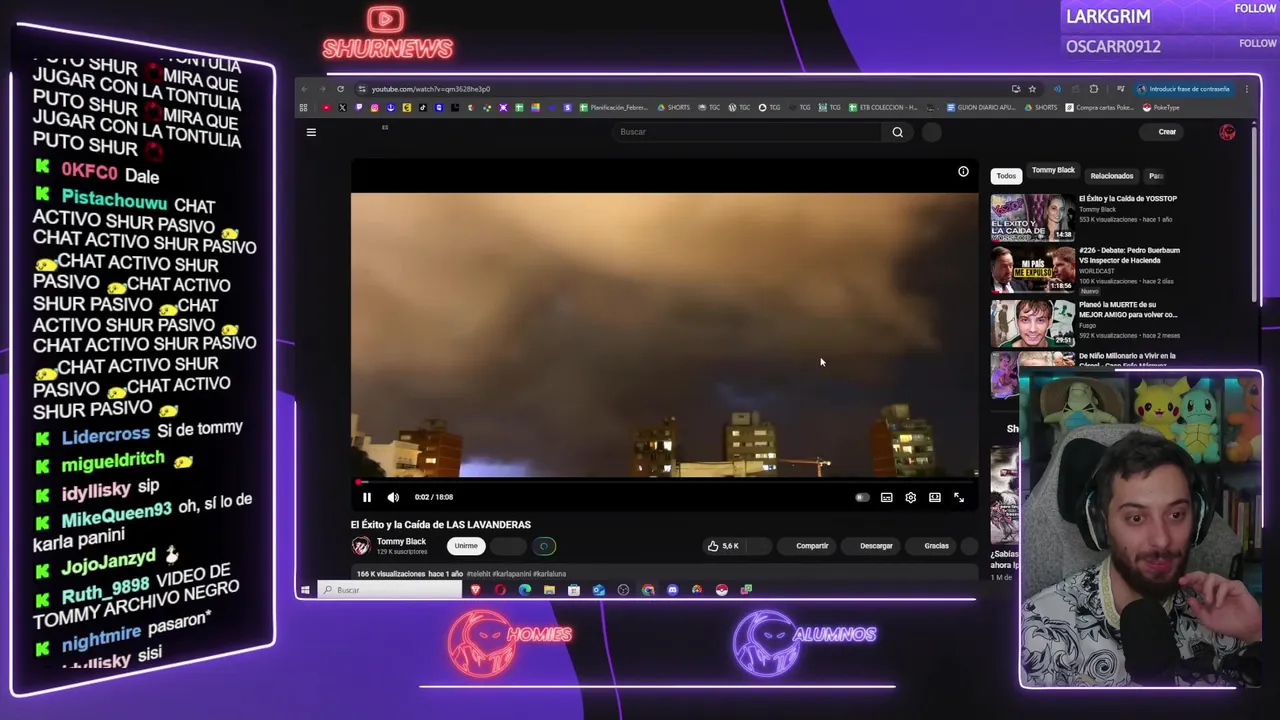Switch to theater mode view
Screen dimensions: 1280x720
coord(934,497)
